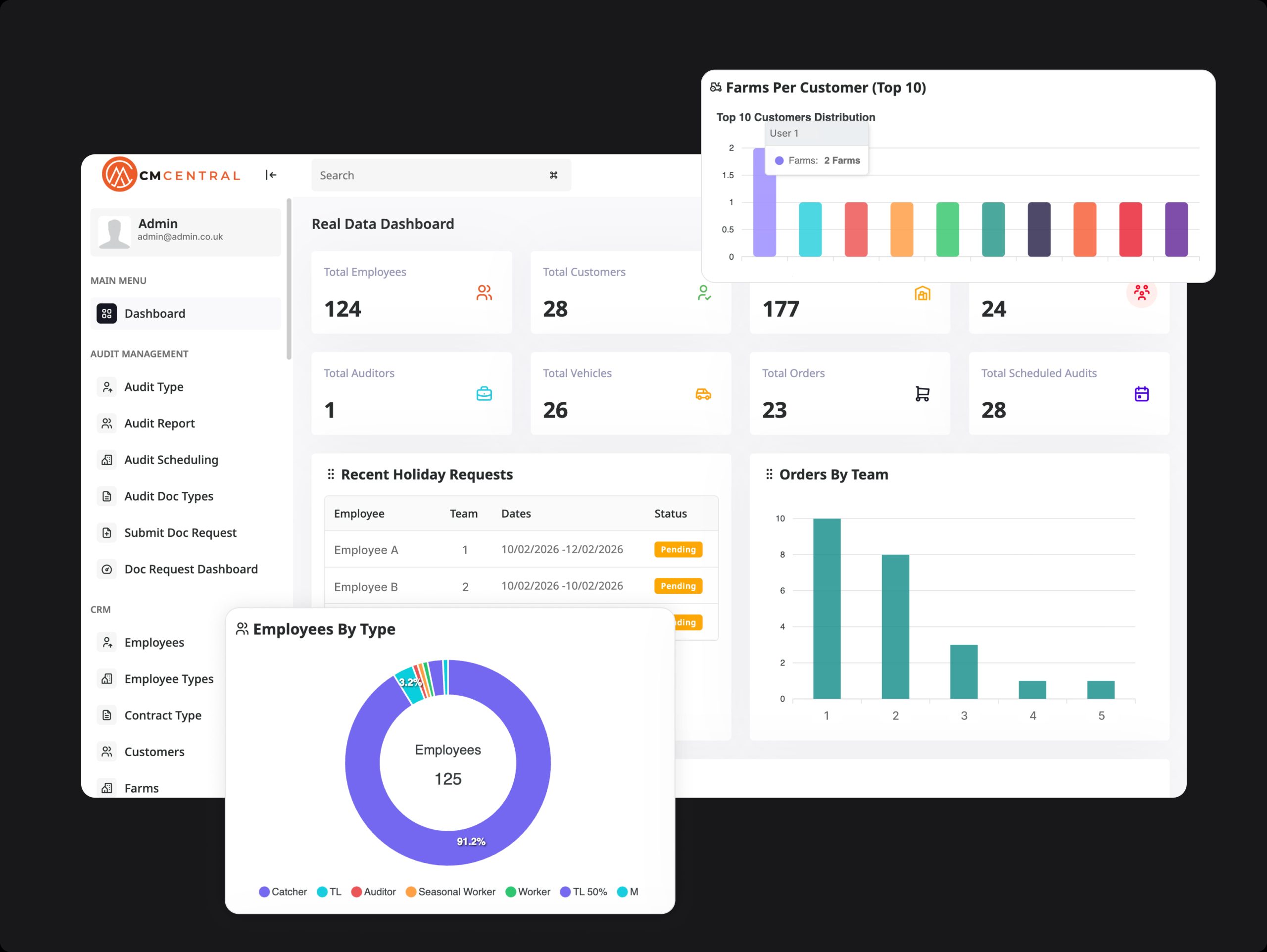
Task: Select the Audit Scheduling icon in the sidebar
Action: click(x=106, y=459)
